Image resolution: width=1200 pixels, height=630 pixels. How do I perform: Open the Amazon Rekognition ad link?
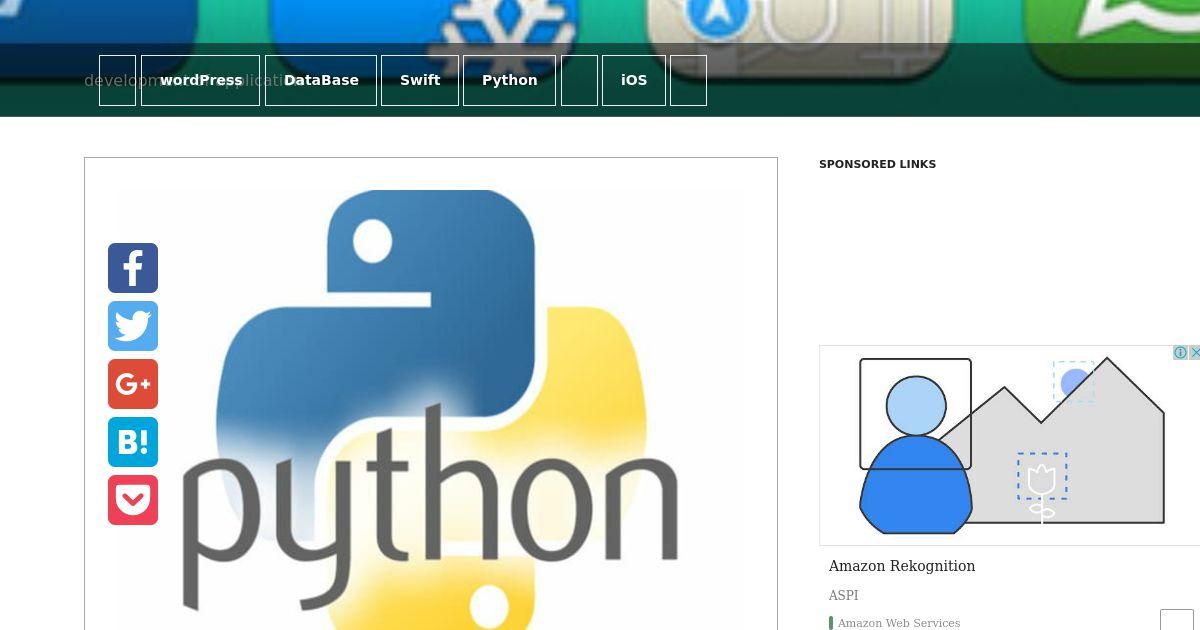(x=902, y=566)
